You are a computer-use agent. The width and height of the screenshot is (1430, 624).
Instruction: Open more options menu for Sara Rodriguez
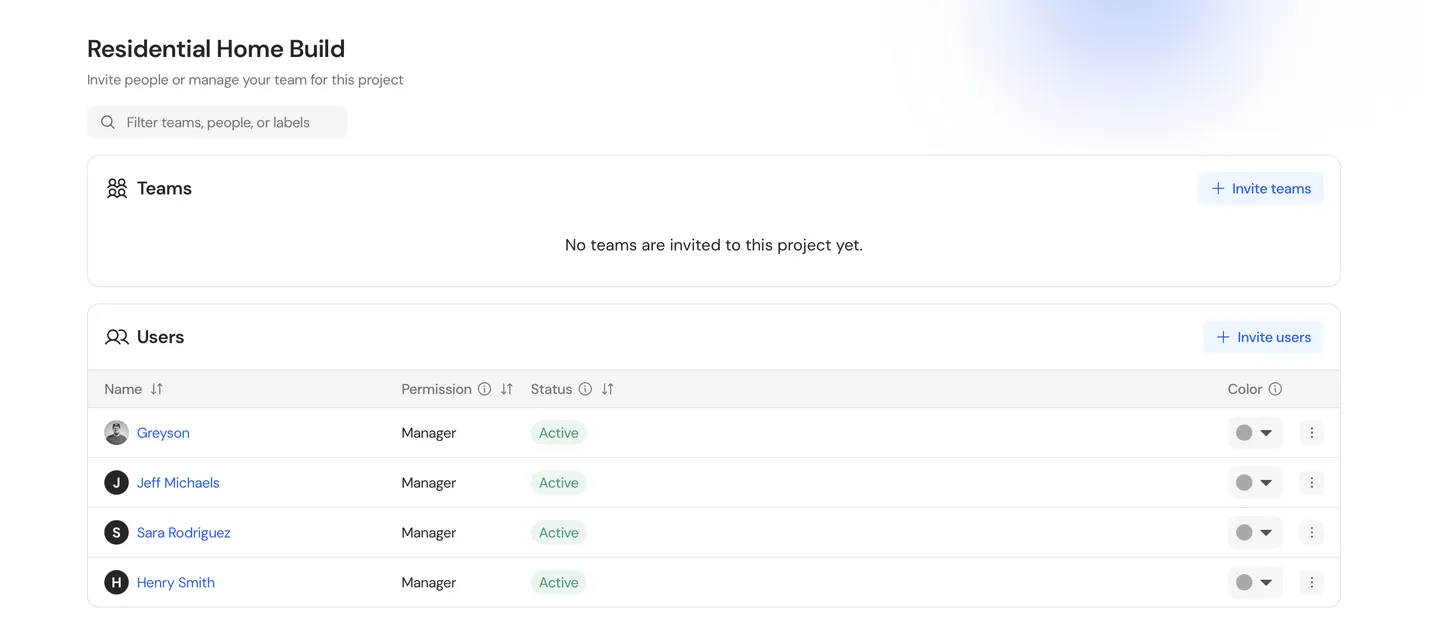pyautogui.click(x=1311, y=532)
